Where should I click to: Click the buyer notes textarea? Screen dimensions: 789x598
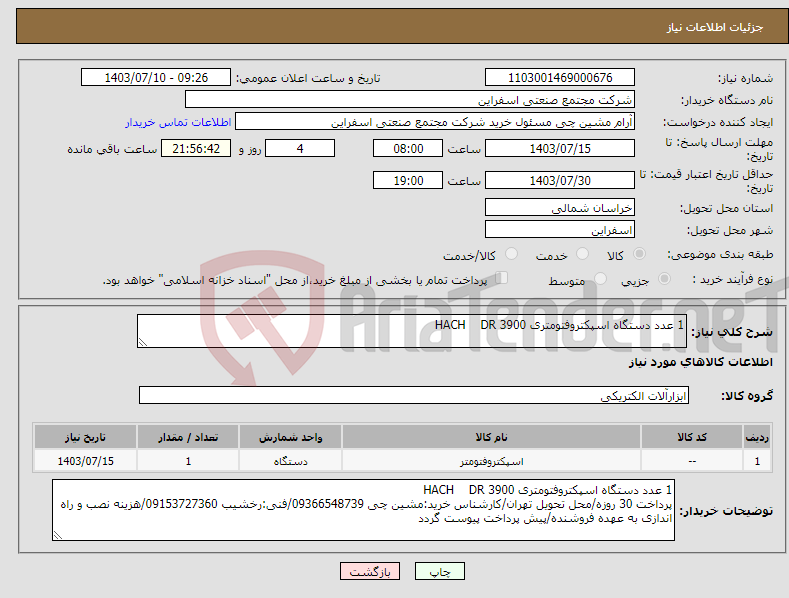click(363, 510)
